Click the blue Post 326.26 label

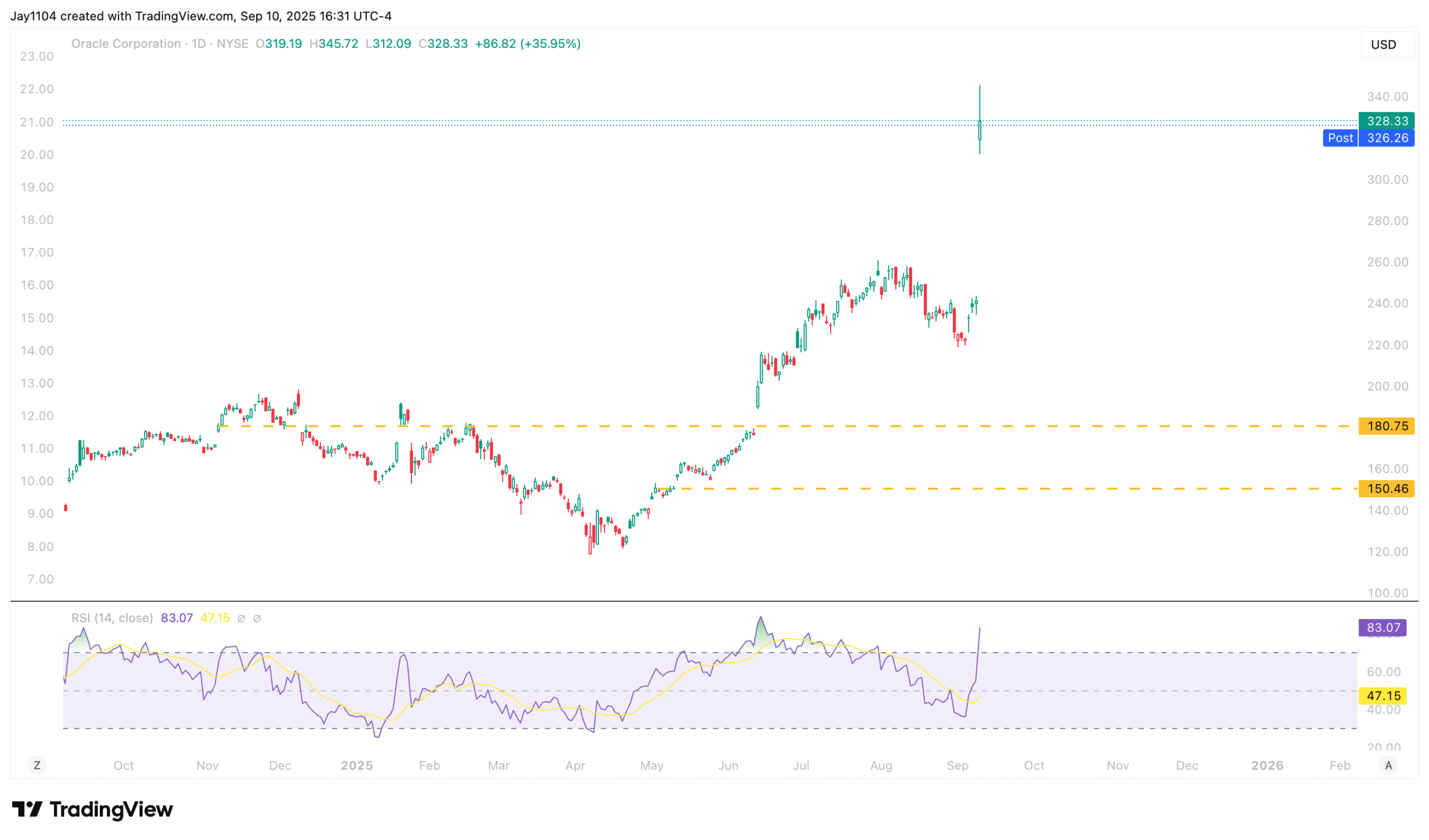[x=1368, y=138]
